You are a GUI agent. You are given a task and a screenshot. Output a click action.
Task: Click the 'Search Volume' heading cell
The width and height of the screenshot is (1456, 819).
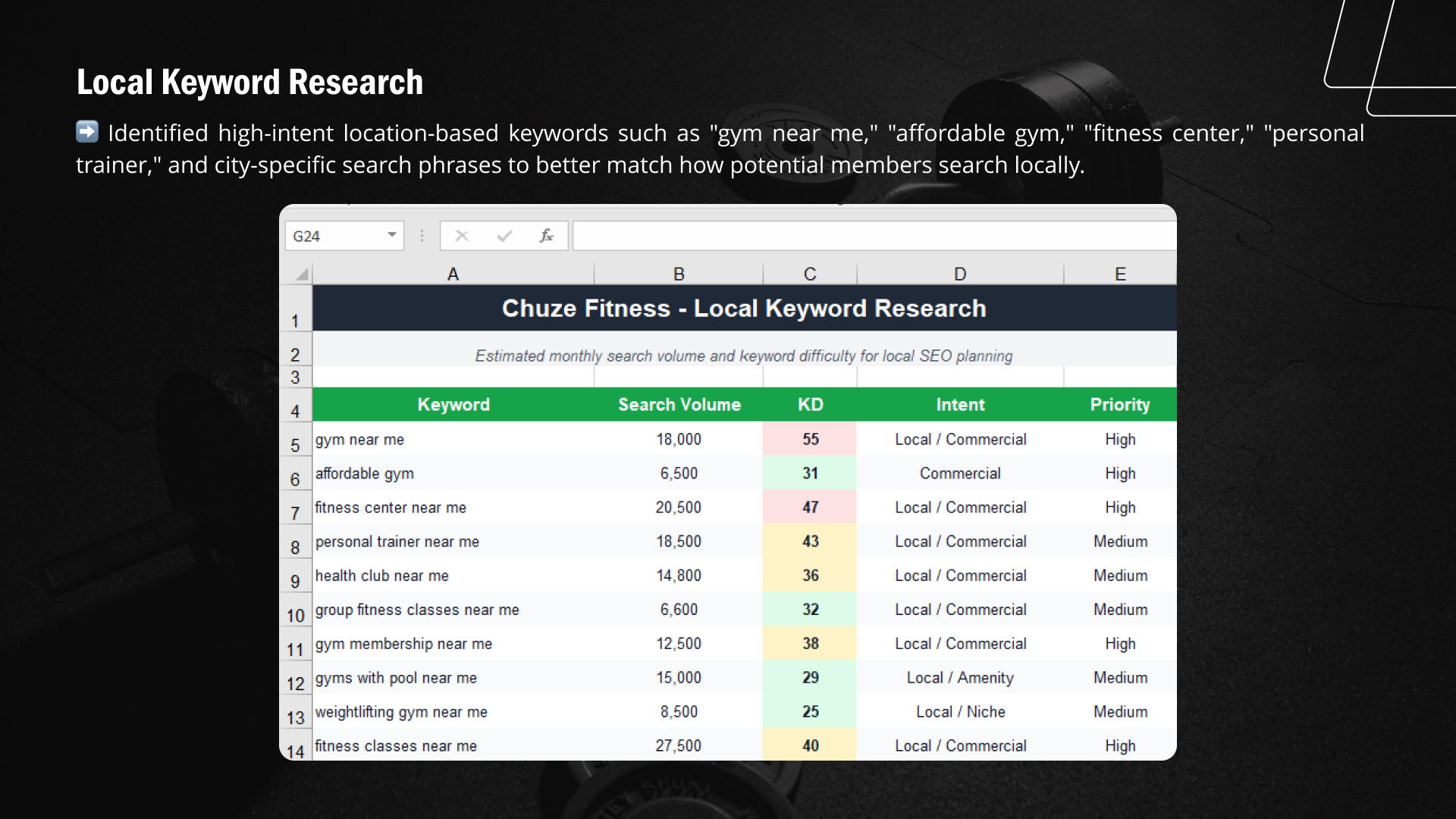pos(679,404)
